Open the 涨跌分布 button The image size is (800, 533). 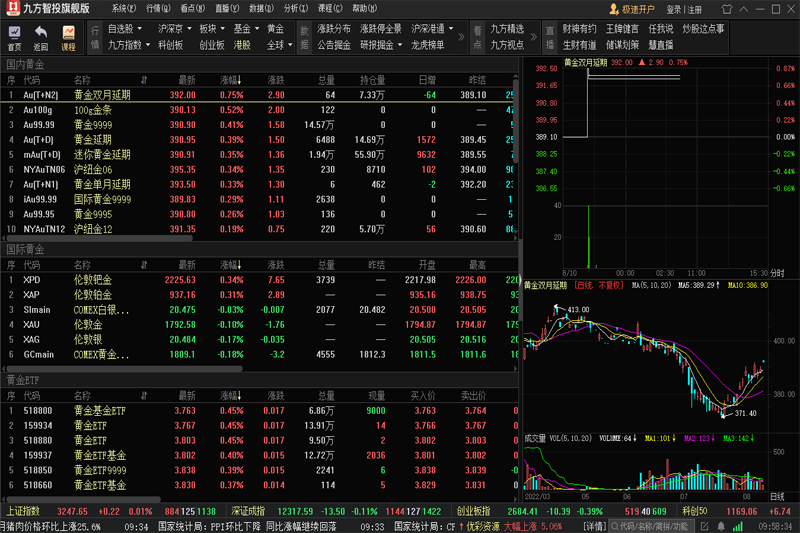point(333,29)
